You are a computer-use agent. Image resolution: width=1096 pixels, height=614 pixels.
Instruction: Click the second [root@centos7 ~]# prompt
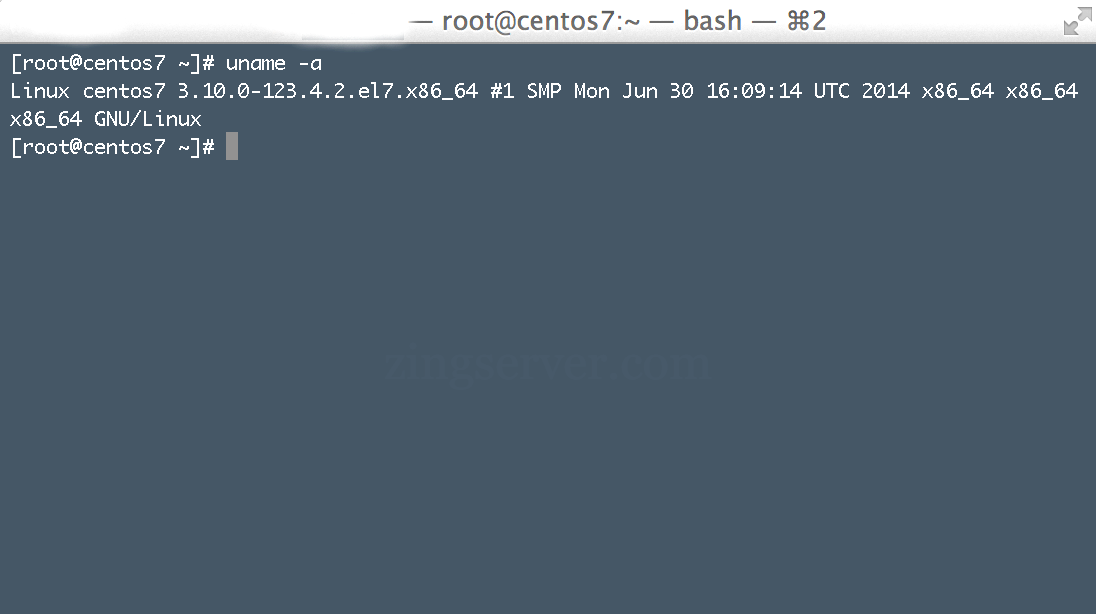pos(113,147)
